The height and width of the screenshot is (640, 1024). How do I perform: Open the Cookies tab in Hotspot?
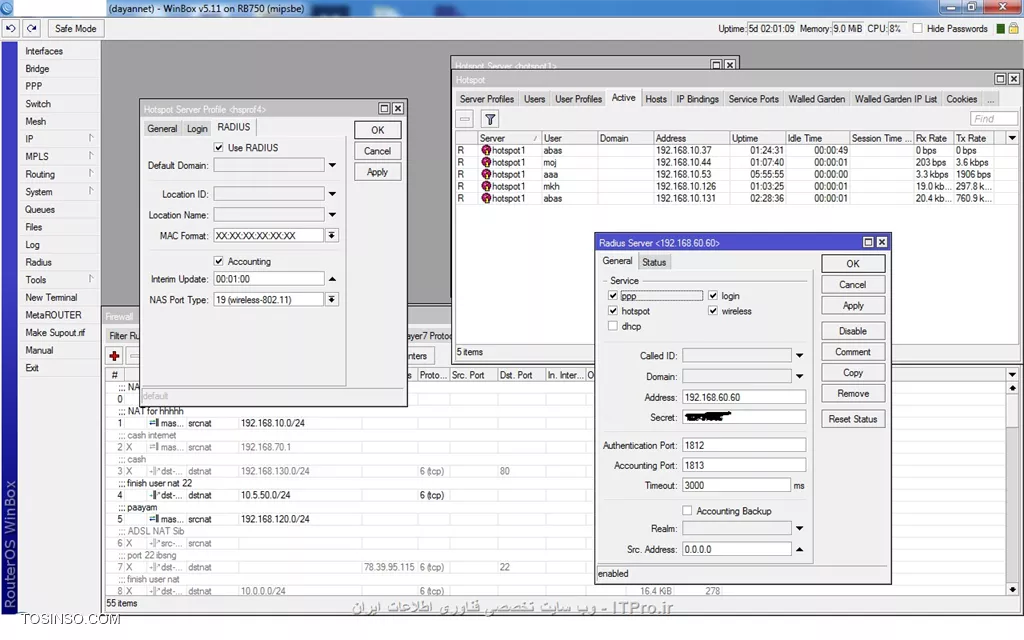[961, 99]
